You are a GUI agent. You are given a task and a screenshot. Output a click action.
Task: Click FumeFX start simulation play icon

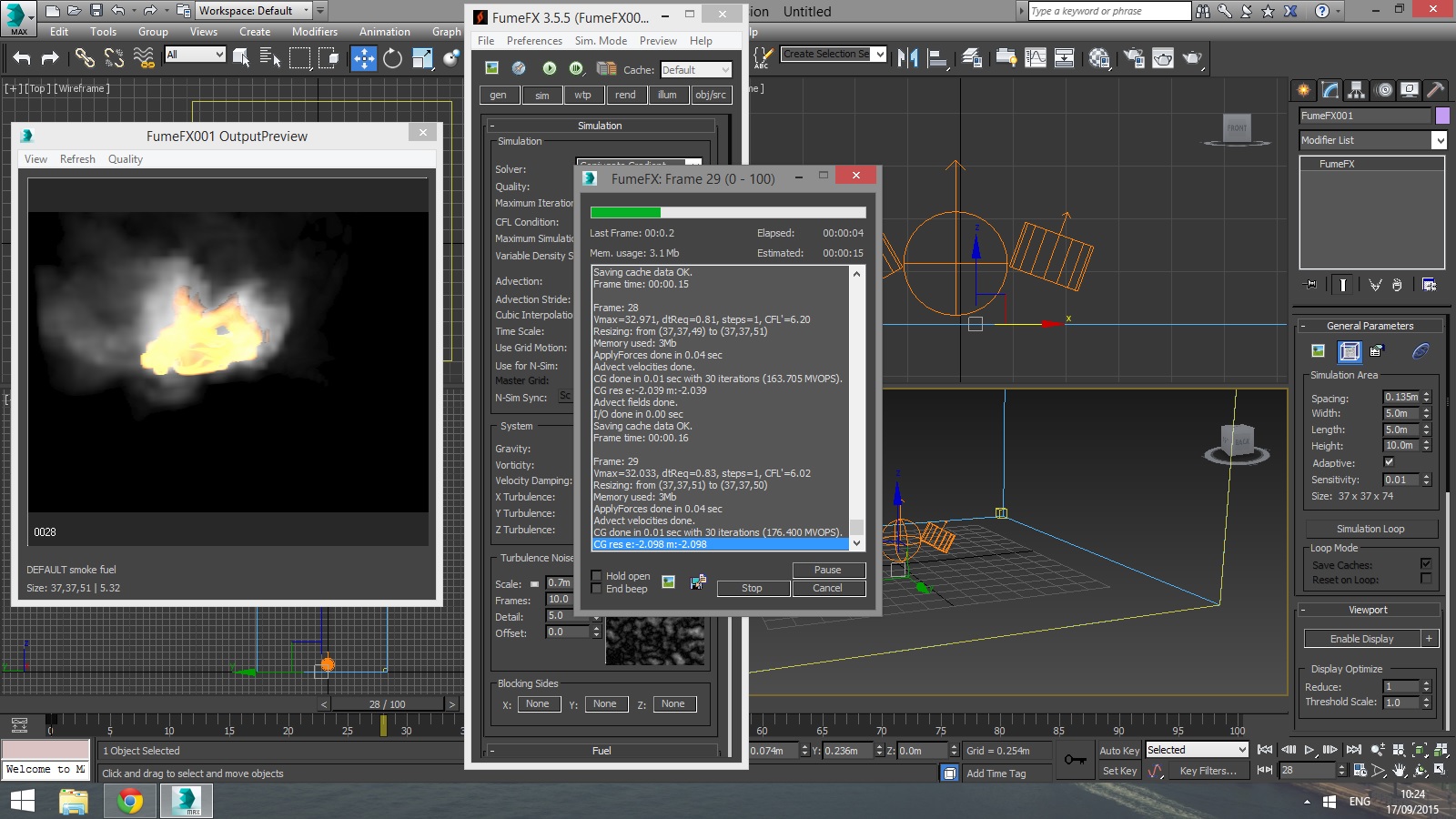[550, 68]
